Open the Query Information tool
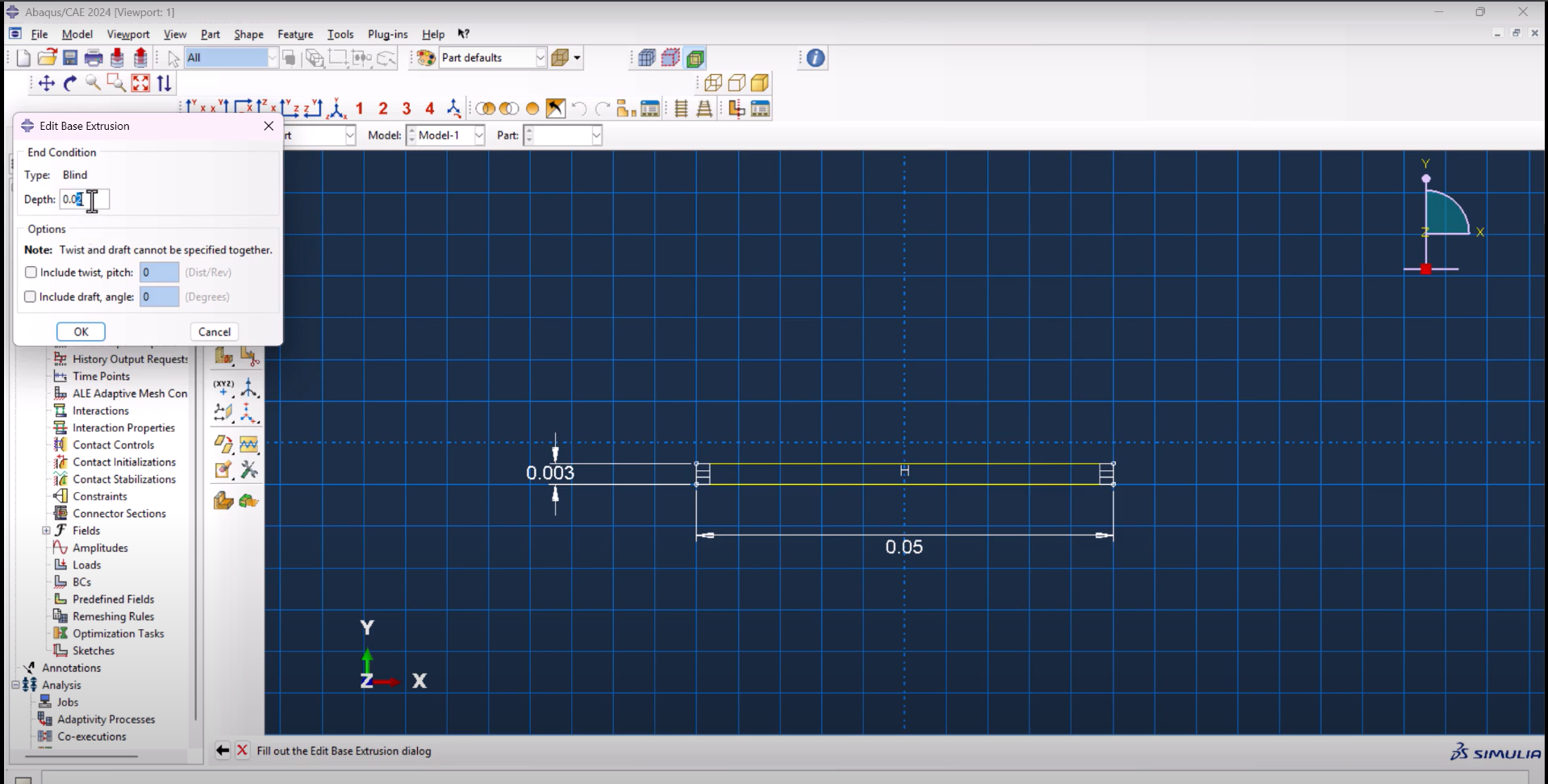The width and height of the screenshot is (1548, 784). pos(813,57)
